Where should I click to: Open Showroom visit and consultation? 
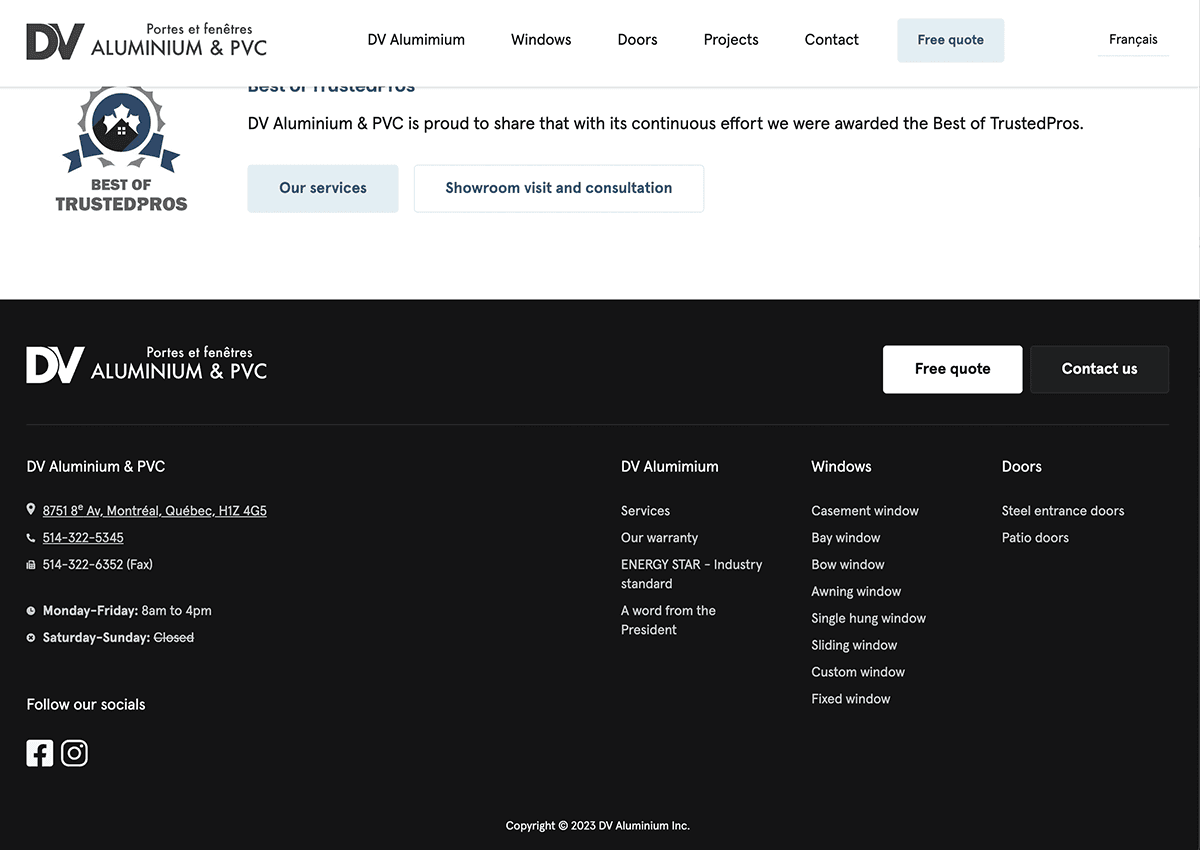pos(559,188)
